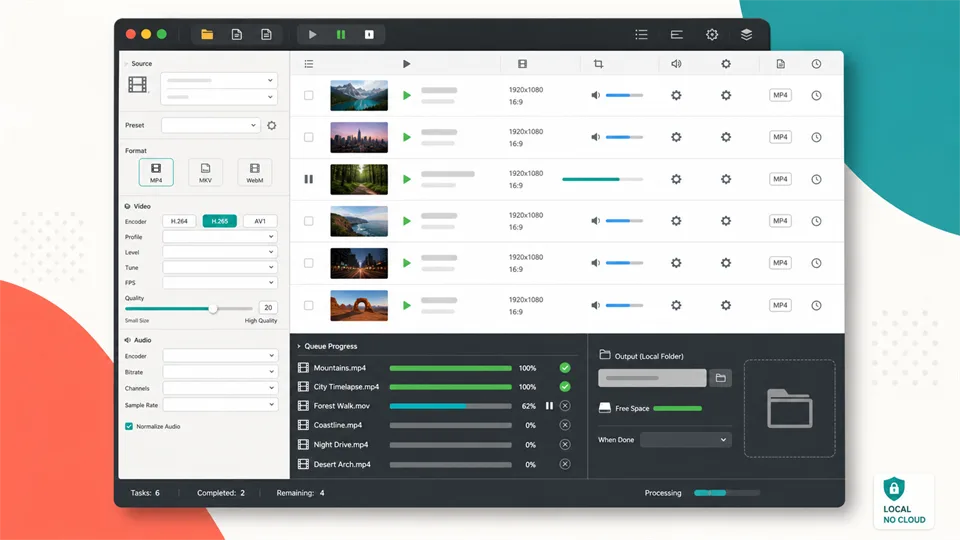Check the night road video row checkbox
The width and height of the screenshot is (960, 540).
tap(309, 263)
